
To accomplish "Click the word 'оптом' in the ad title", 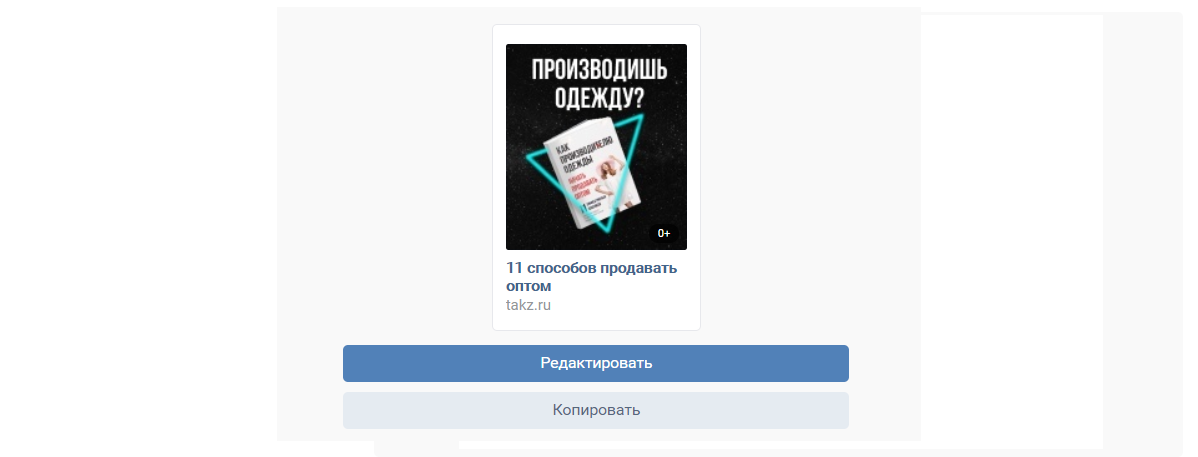I will point(528,287).
